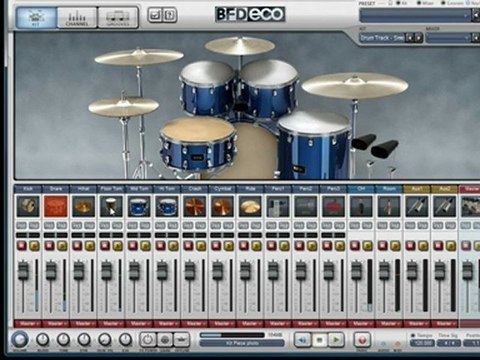Click the snare drum in the kit picture
Screen dimensions: 480x360
tap(198, 143)
